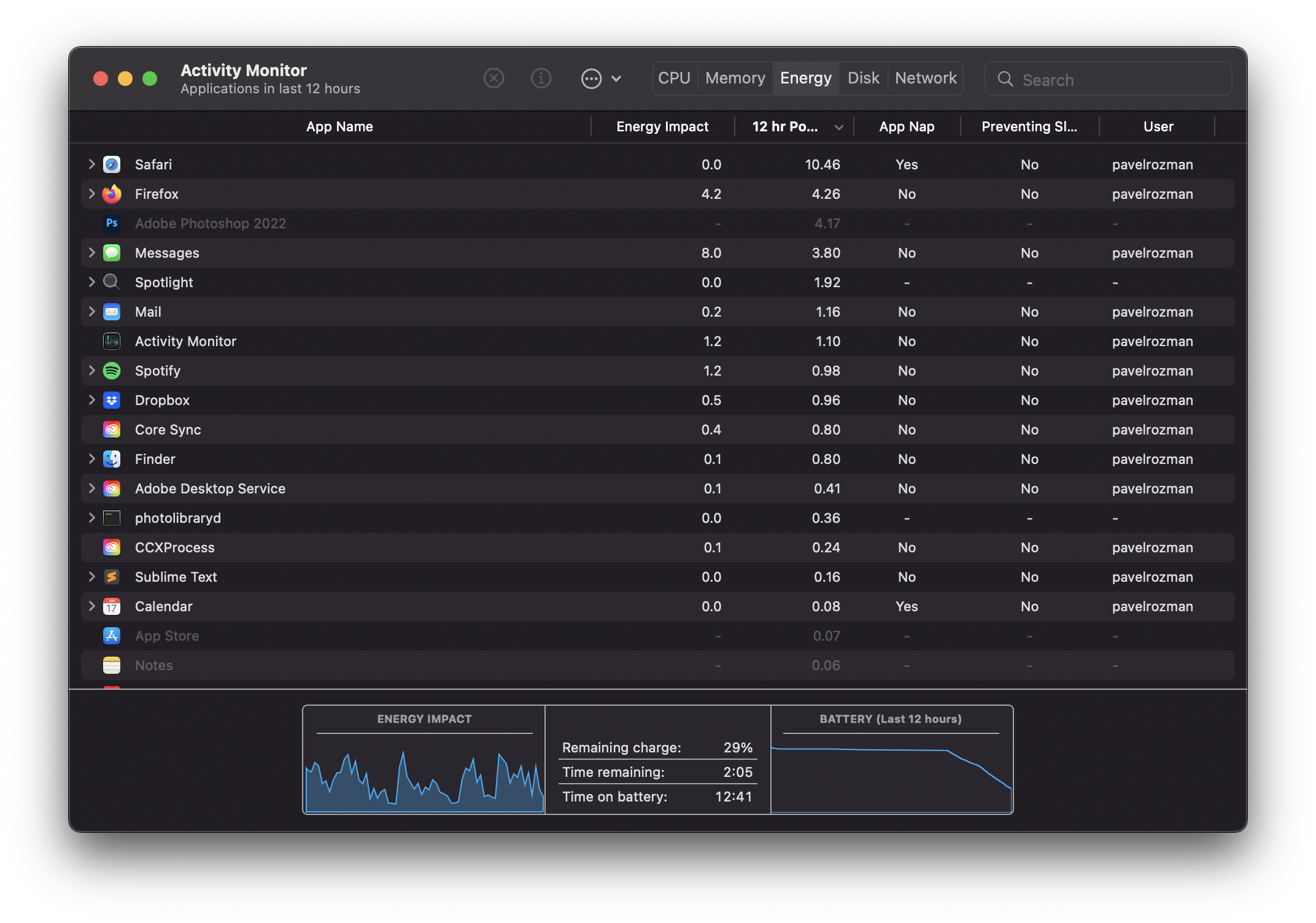1316x923 pixels.
Task: Click the Activity Monitor row icon
Action: (112, 341)
